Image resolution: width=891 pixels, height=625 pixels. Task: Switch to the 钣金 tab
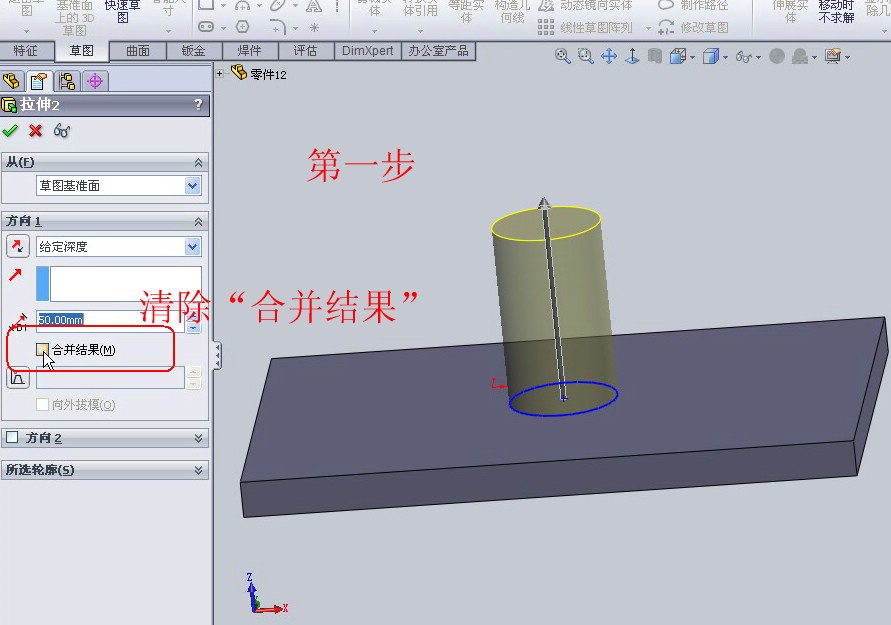pyautogui.click(x=193, y=51)
